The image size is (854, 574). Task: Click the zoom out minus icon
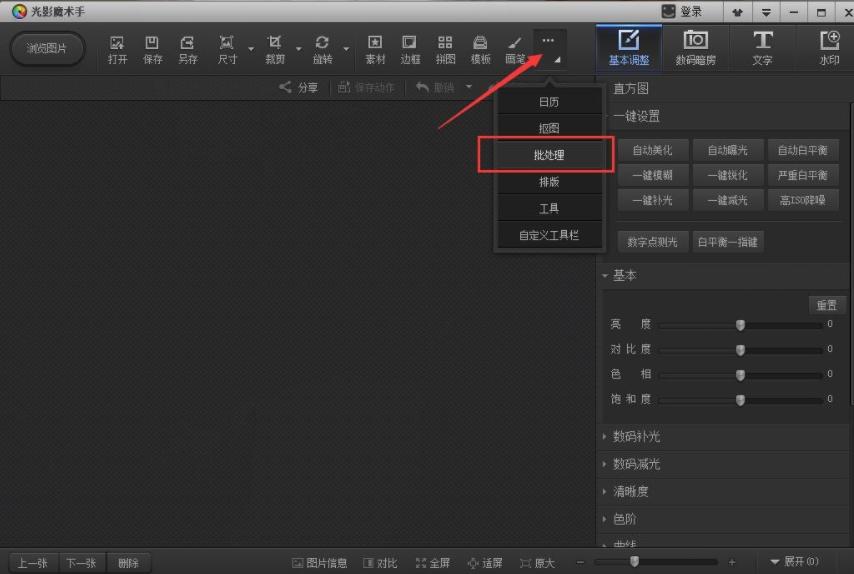[580, 562]
